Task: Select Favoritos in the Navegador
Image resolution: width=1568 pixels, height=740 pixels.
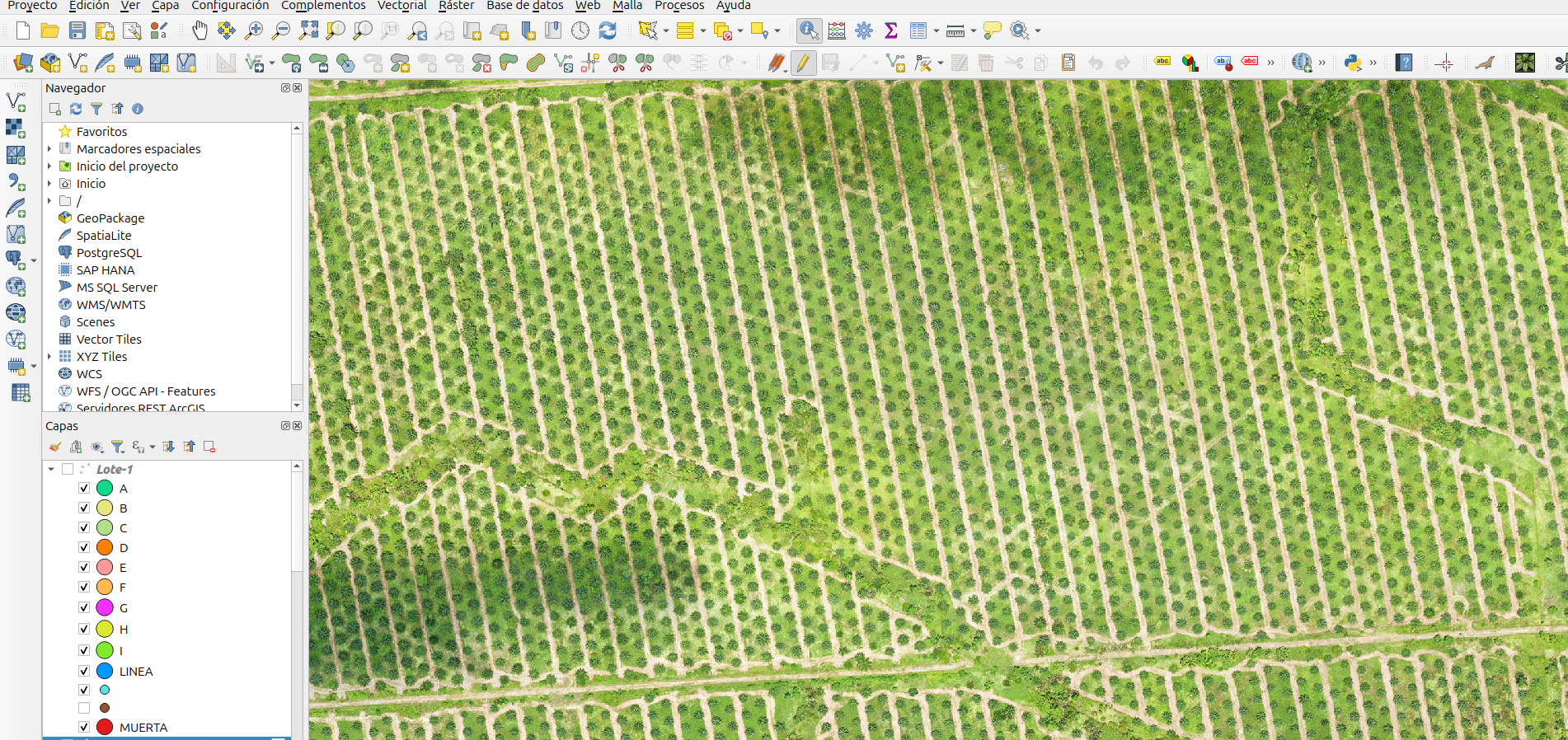Action: point(102,132)
